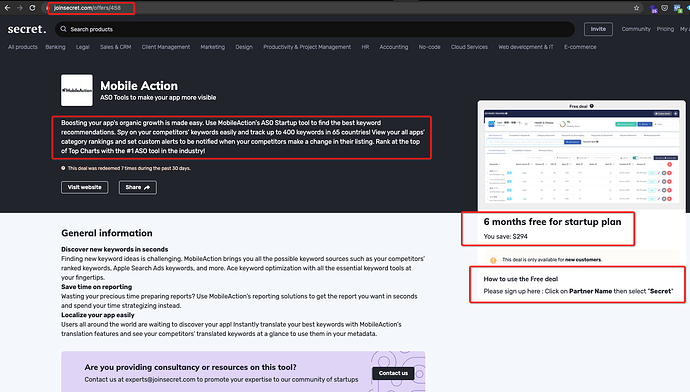Click the General information heading
This screenshot has width=690, height=392.
point(107,233)
